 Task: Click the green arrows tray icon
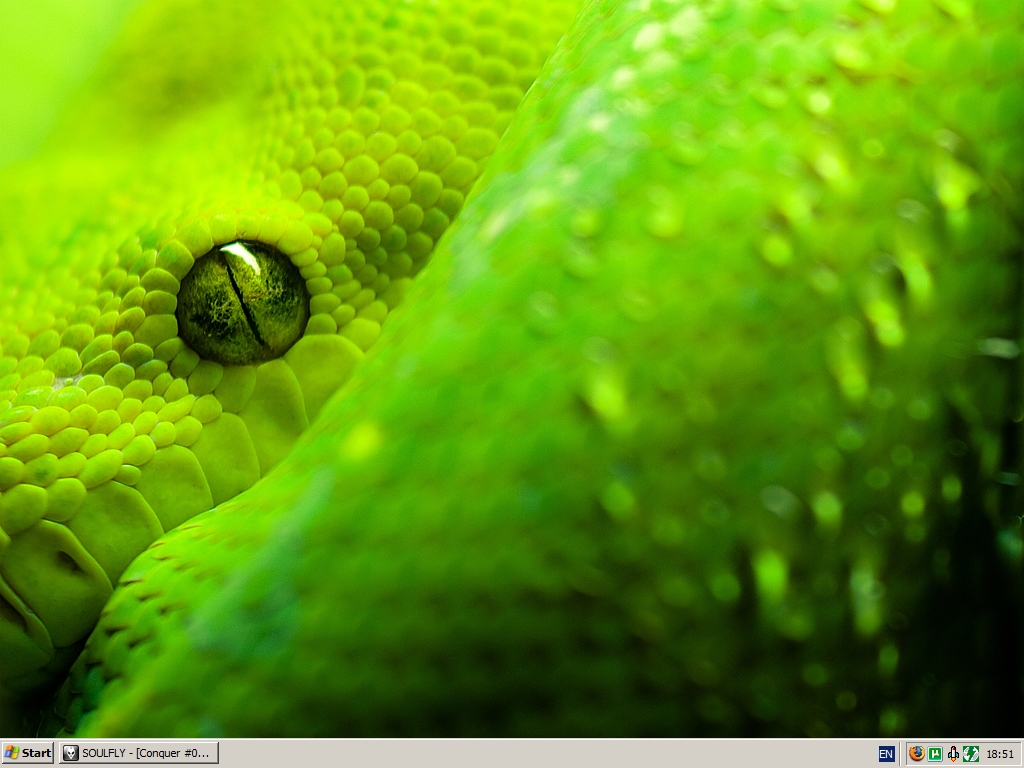pyautogui.click(x=971, y=754)
